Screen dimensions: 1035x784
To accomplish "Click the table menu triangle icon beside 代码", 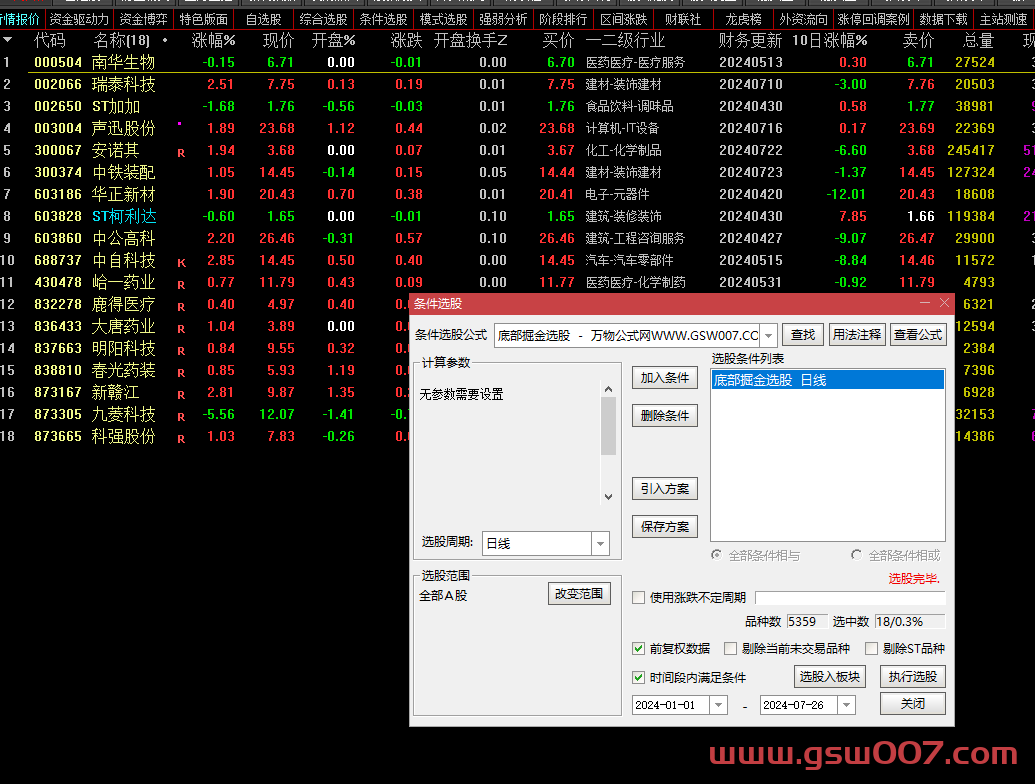I will click(7, 41).
